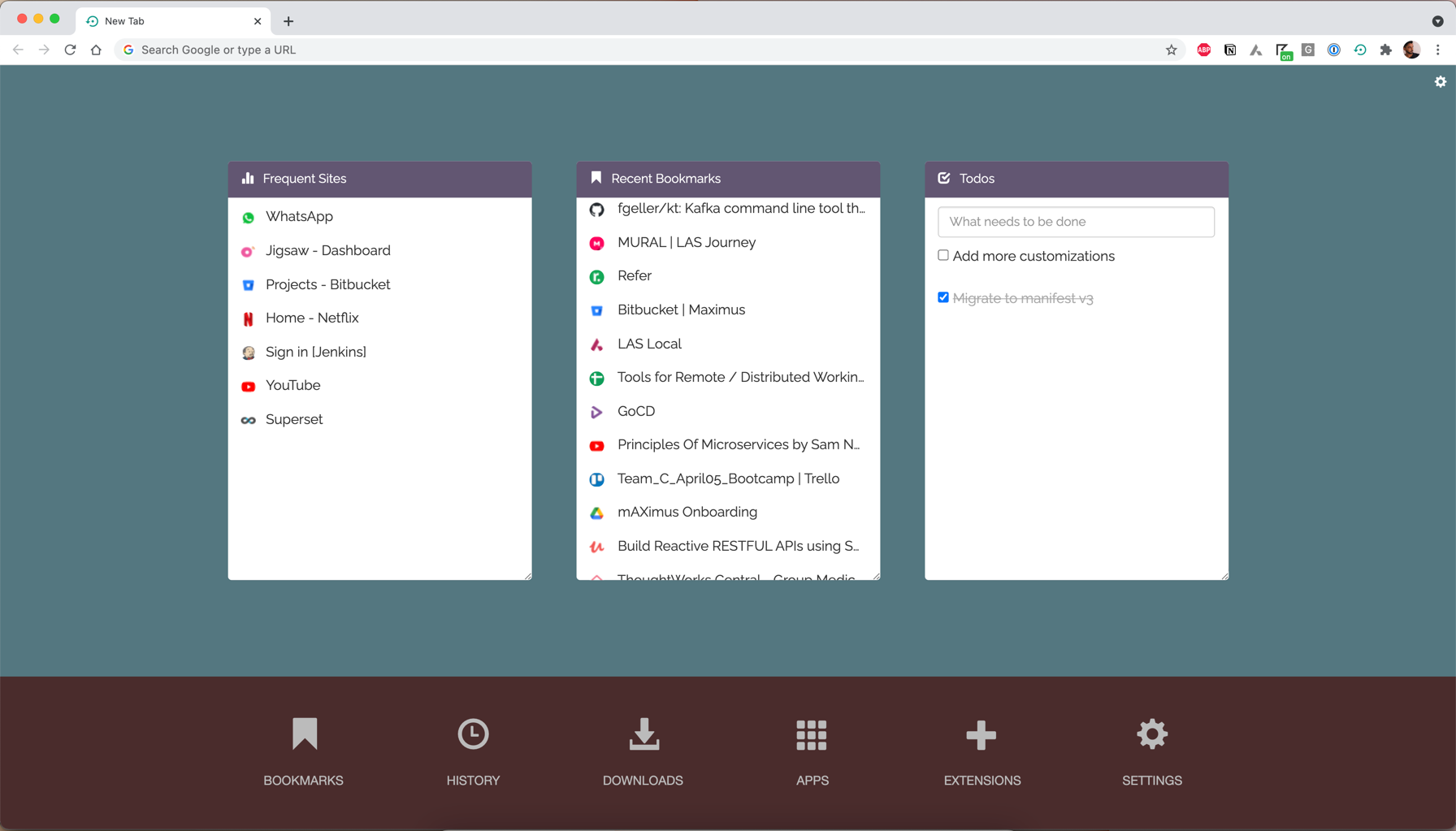This screenshot has width=1456, height=831.
Task: Open Principles Of Microservices bookmark
Action: click(x=739, y=445)
